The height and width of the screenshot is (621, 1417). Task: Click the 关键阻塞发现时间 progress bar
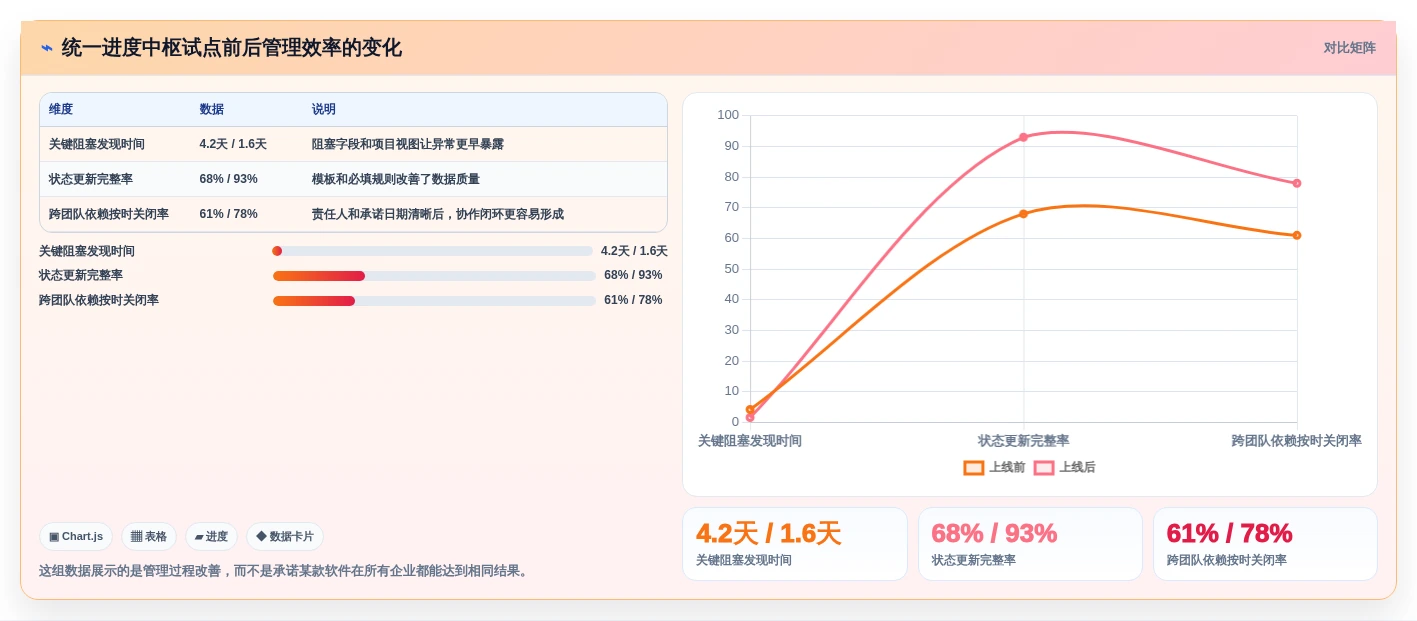click(x=432, y=251)
